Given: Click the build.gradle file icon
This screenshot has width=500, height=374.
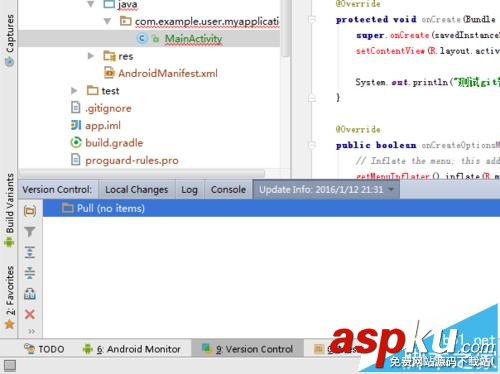Looking at the screenshot, I should [76, 143].
